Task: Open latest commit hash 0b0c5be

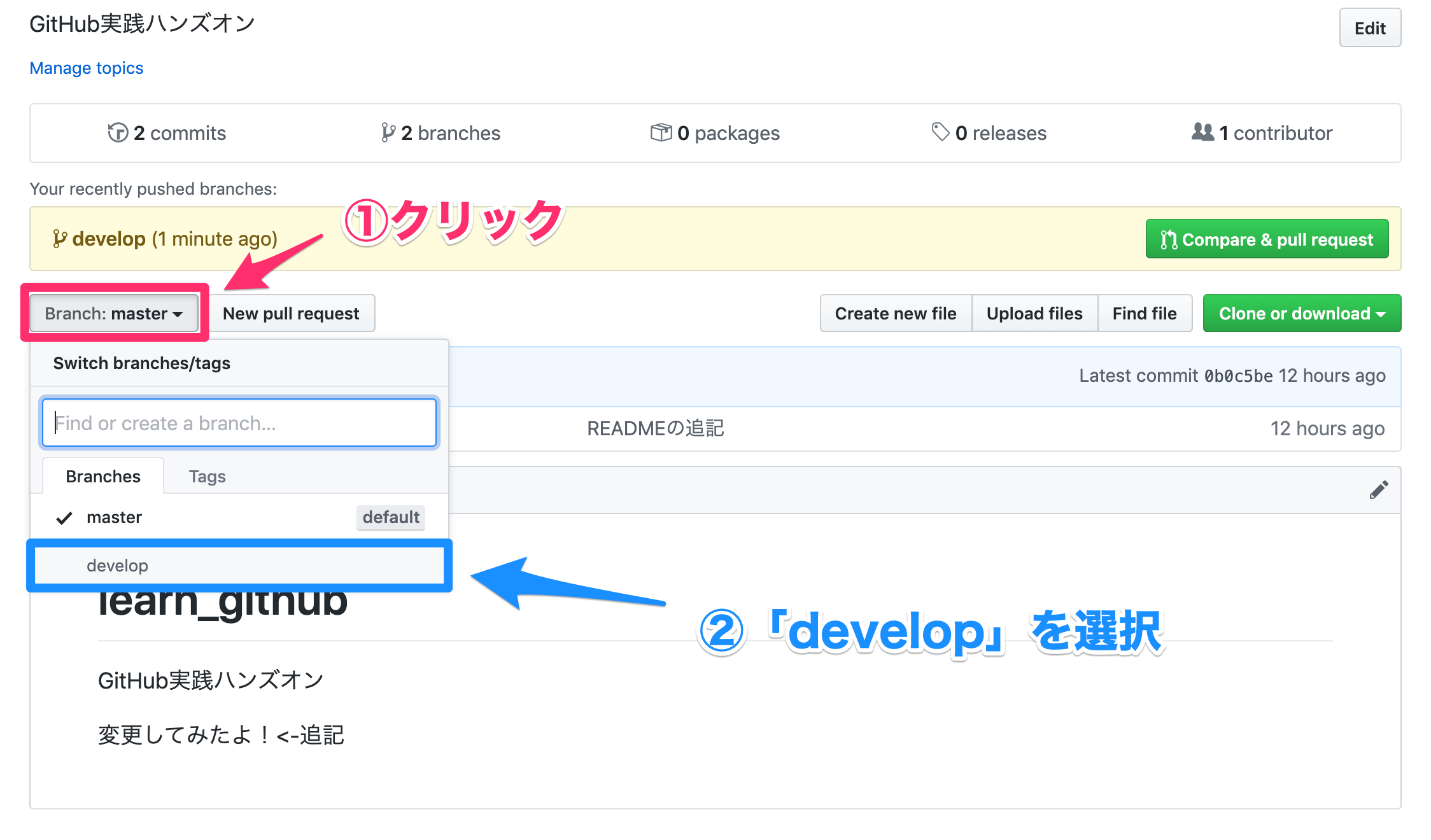Action: (1238, 376)
